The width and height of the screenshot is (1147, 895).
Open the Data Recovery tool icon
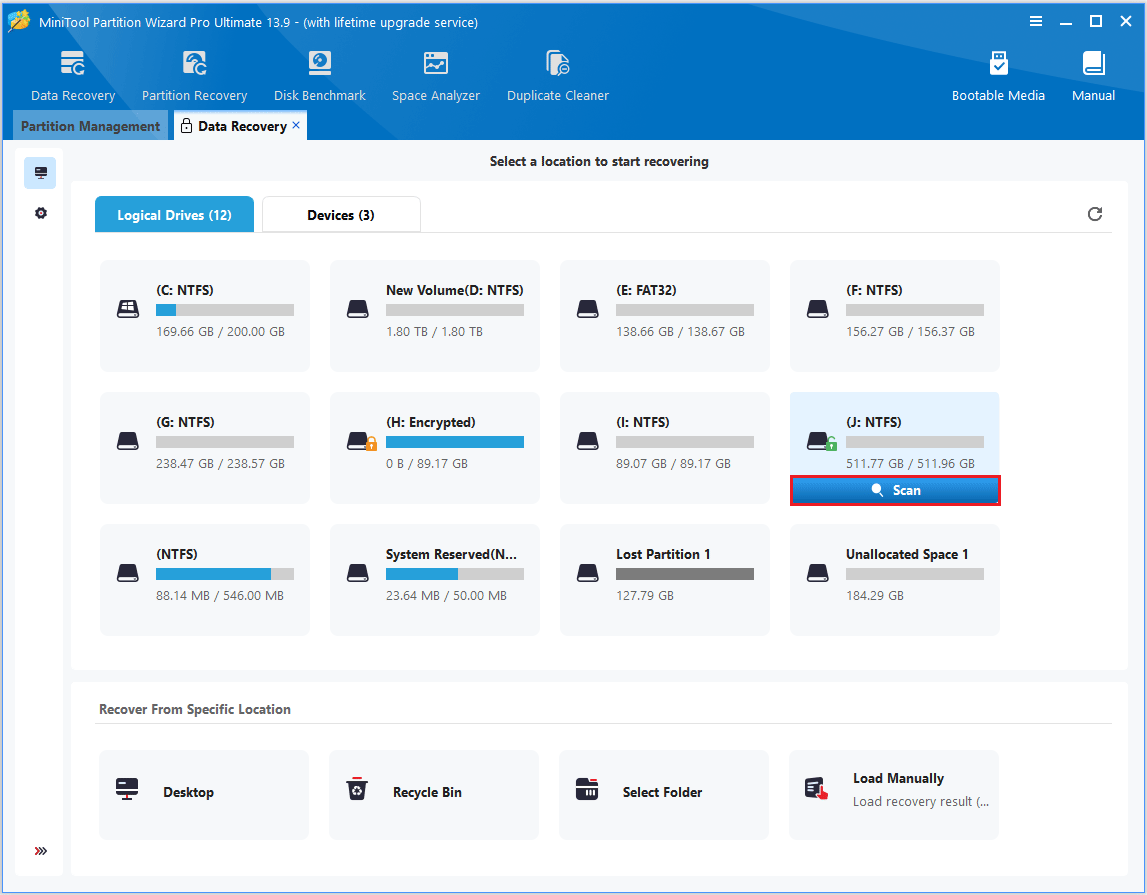tap(72, 64)
